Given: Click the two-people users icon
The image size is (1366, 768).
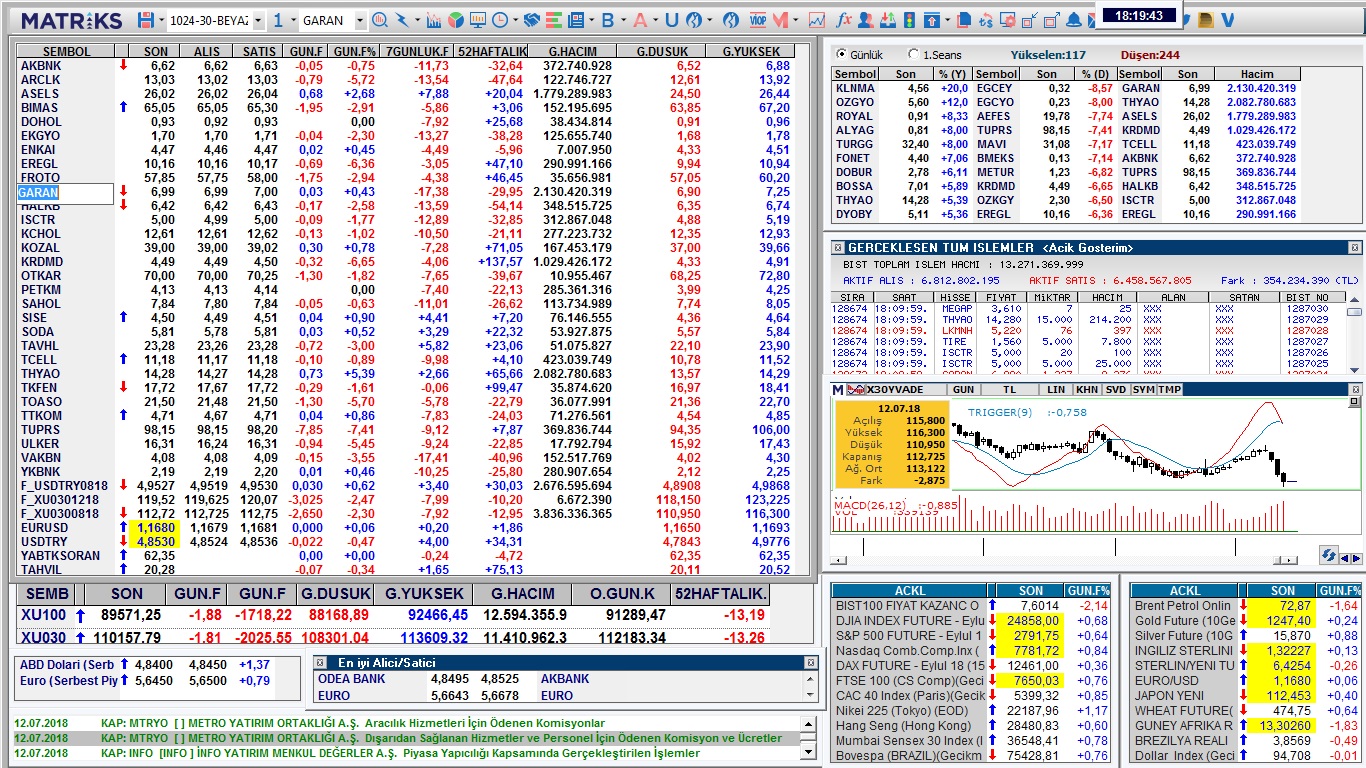Looking at the screenshot, I should (x=866, y=20).
